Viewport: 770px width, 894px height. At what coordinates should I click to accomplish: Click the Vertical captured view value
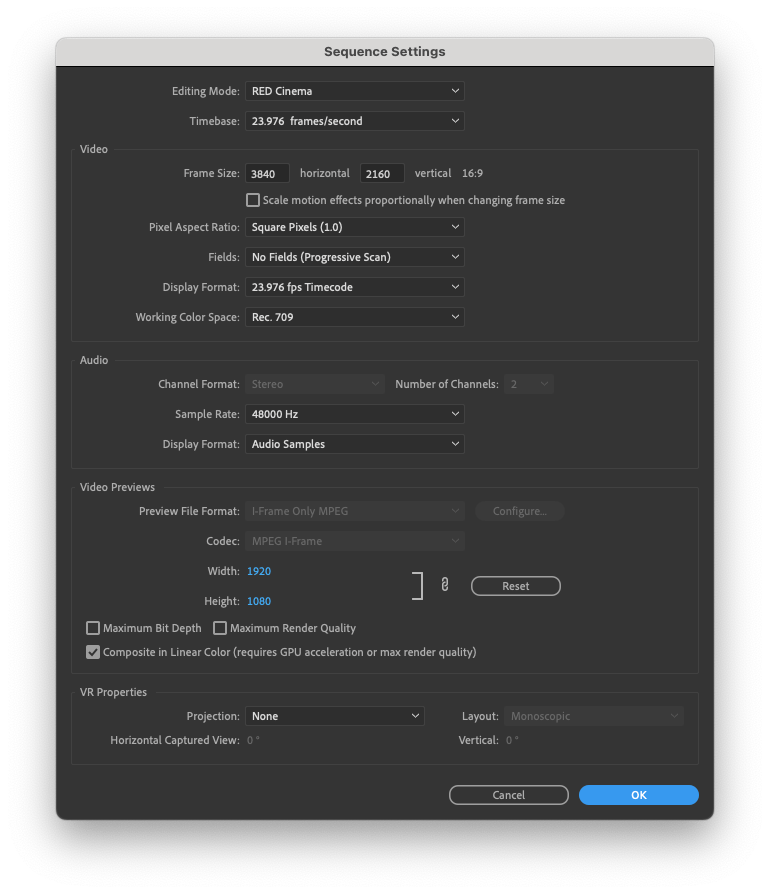(x=512, y=740)
